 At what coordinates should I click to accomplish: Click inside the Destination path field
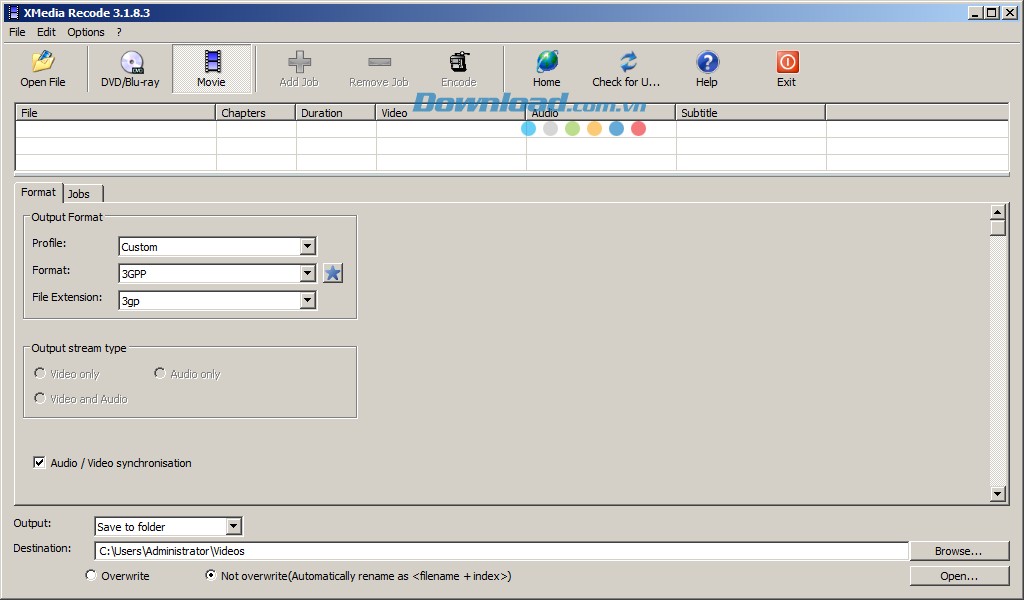[400, 550]
